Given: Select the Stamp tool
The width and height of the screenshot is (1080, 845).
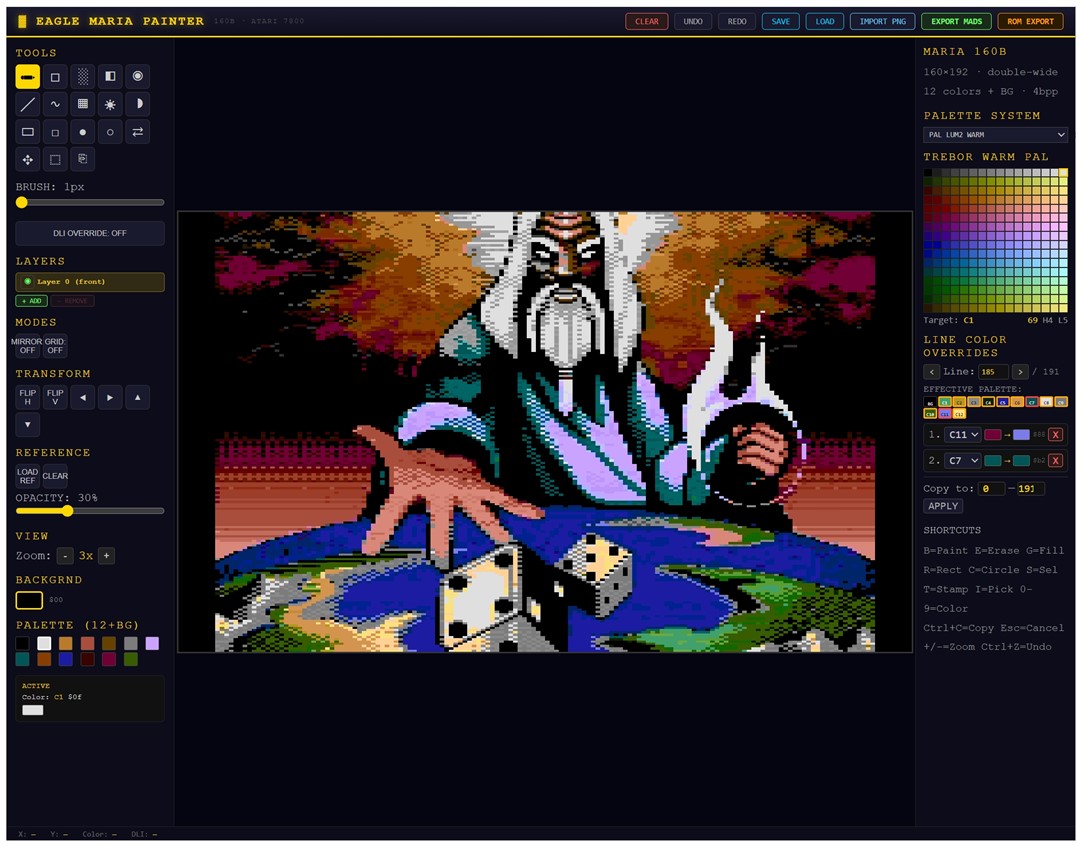Looking at the screenshot, I should click(83, 159).
